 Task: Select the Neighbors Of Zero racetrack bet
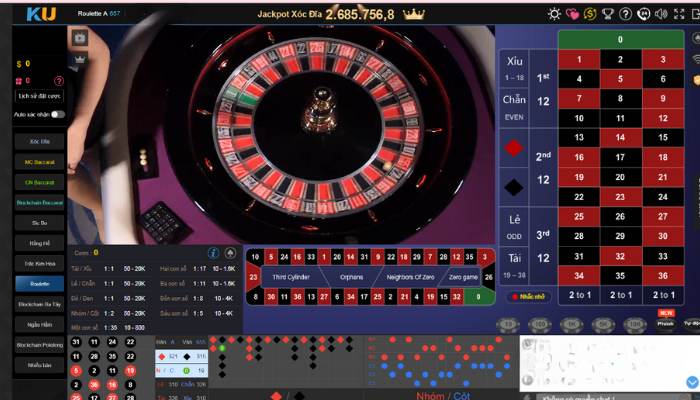coord(410,277)
